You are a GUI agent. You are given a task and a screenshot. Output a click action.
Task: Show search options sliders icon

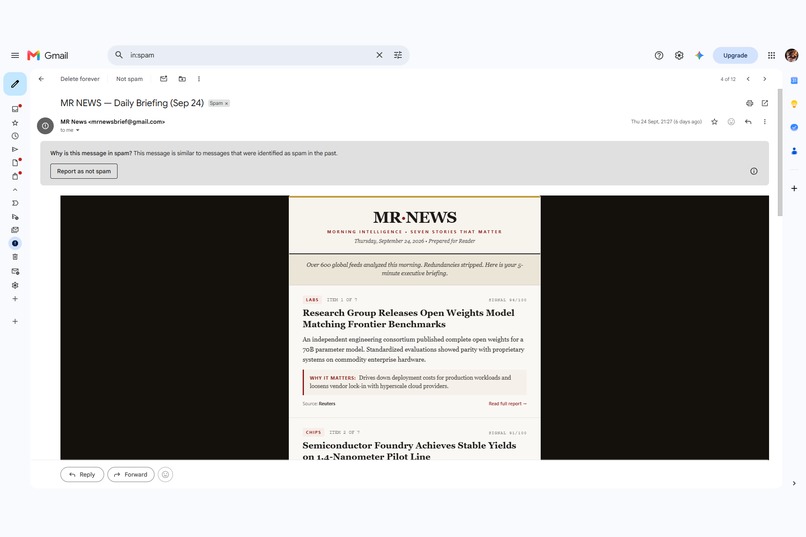pyautogui.click(x=398, y=55)
